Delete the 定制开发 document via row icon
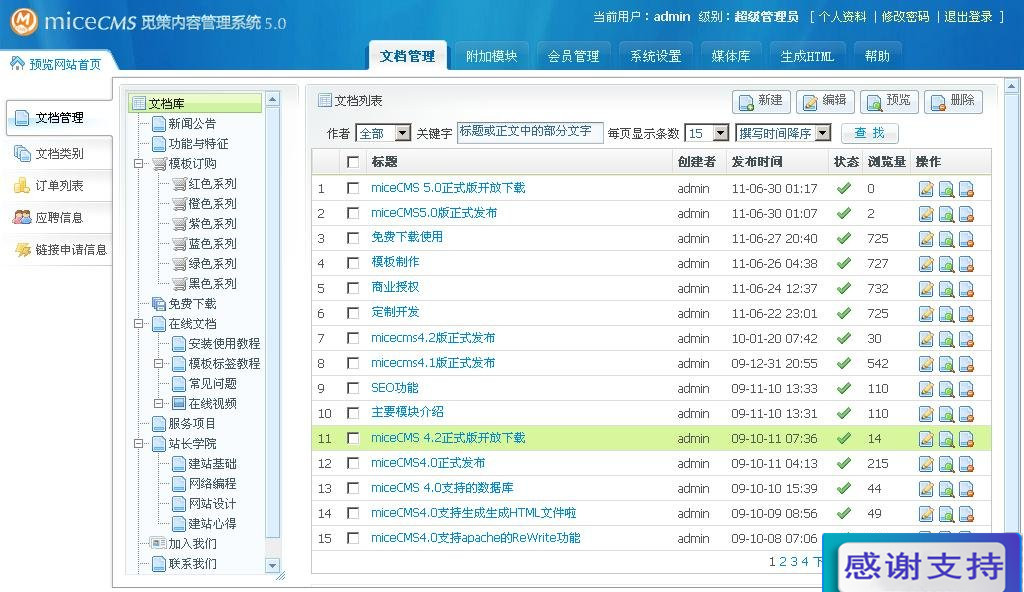 [x=967, y=314]
